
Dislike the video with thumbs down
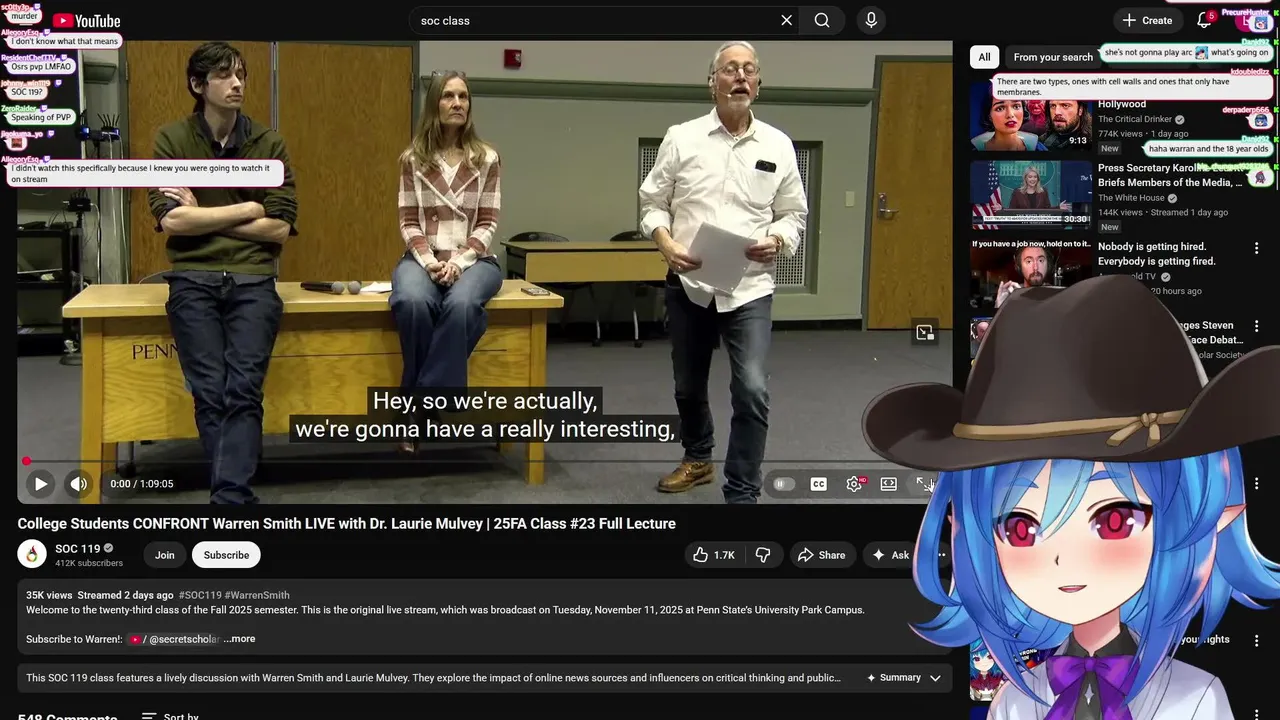(762, 555)
